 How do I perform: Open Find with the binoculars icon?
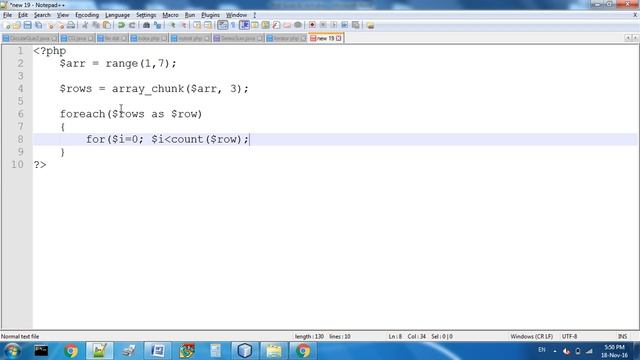146,25
